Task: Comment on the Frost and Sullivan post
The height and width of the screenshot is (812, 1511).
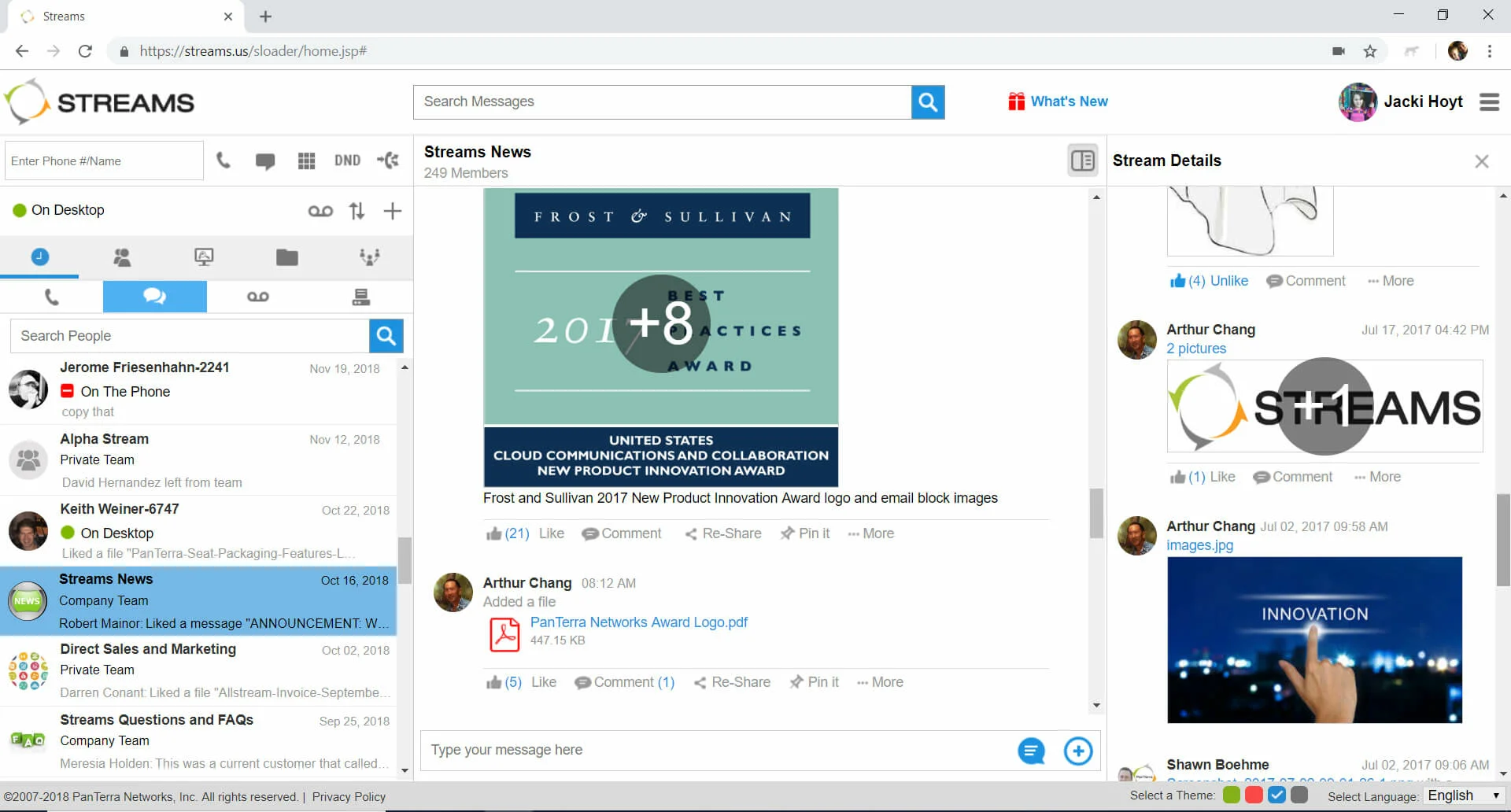Action: (x=622, y=533)
